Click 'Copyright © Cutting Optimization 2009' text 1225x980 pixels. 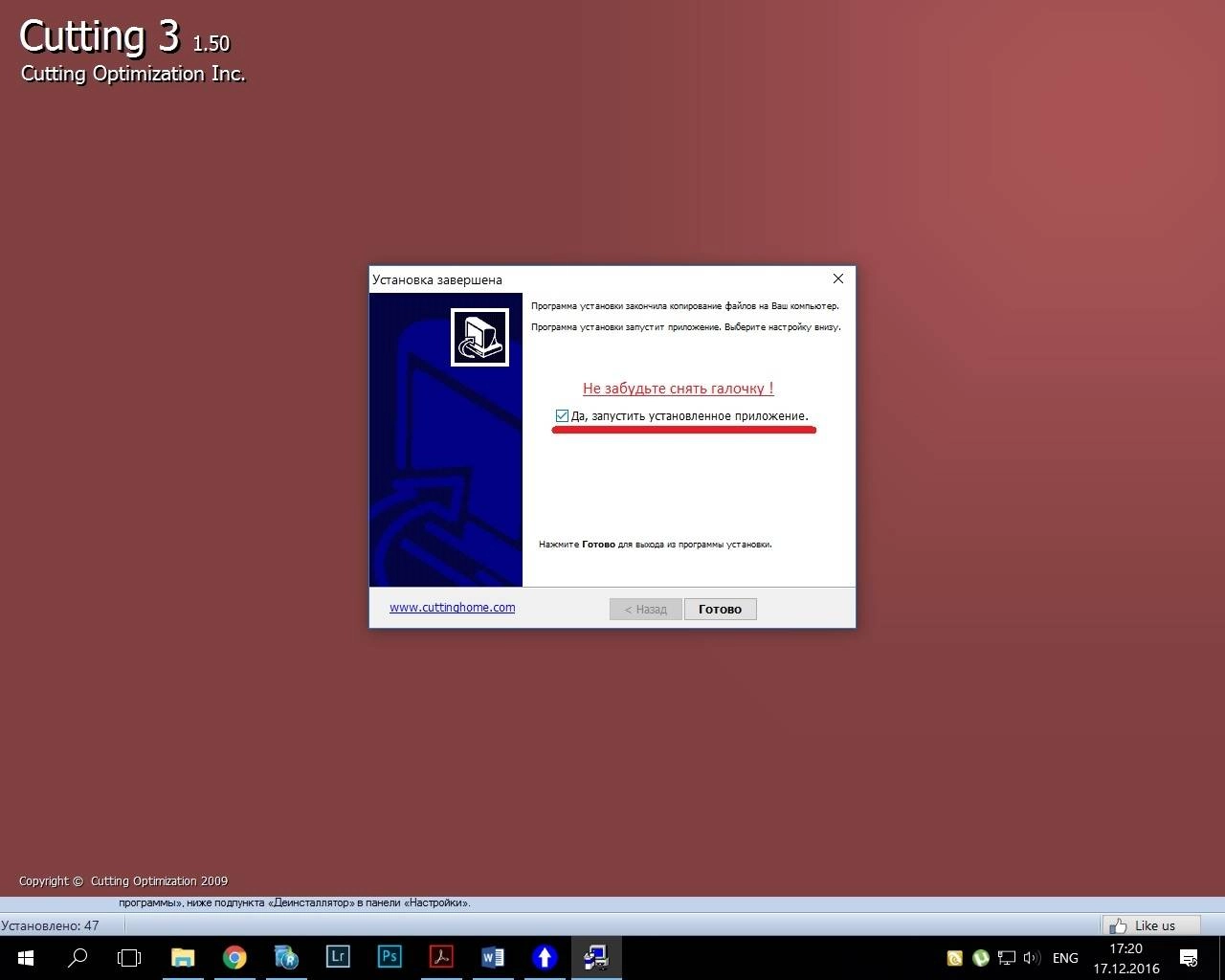click(x=123, y=880)
